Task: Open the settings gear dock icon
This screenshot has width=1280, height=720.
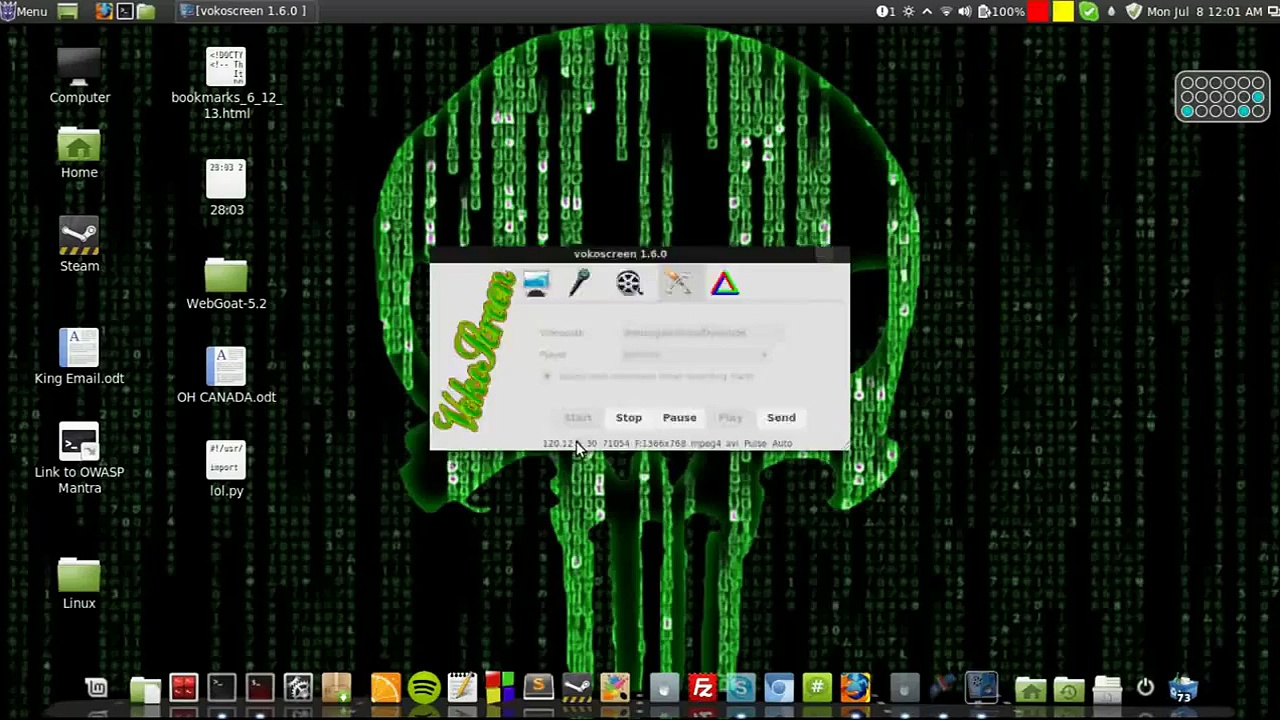Action: pos(298,687)
